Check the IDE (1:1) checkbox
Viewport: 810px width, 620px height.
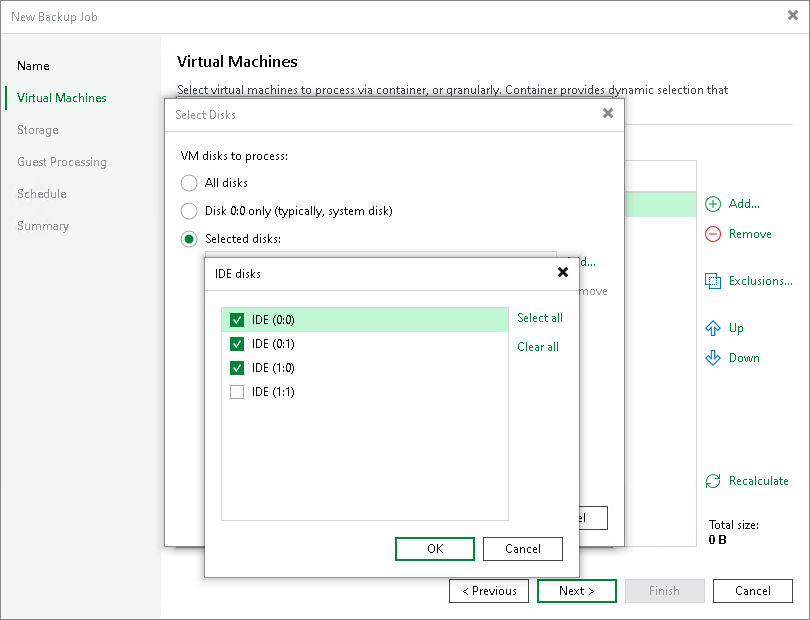237,392
